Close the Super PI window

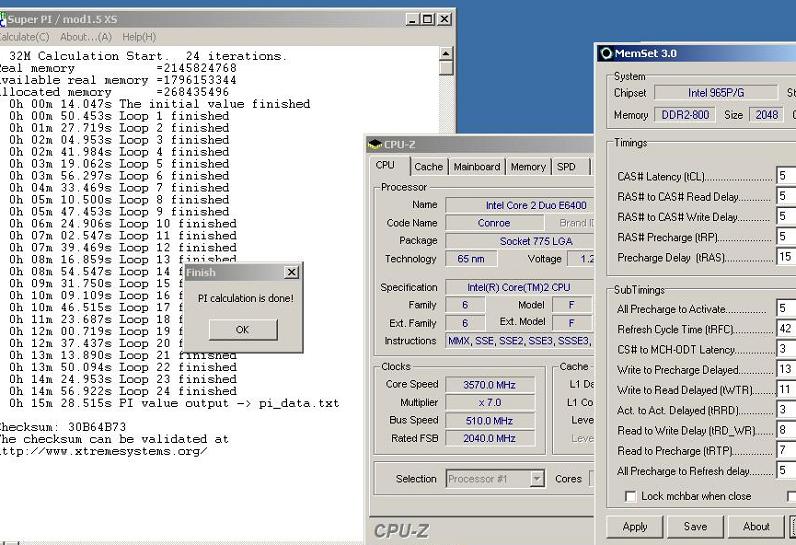tap(444, 19)
